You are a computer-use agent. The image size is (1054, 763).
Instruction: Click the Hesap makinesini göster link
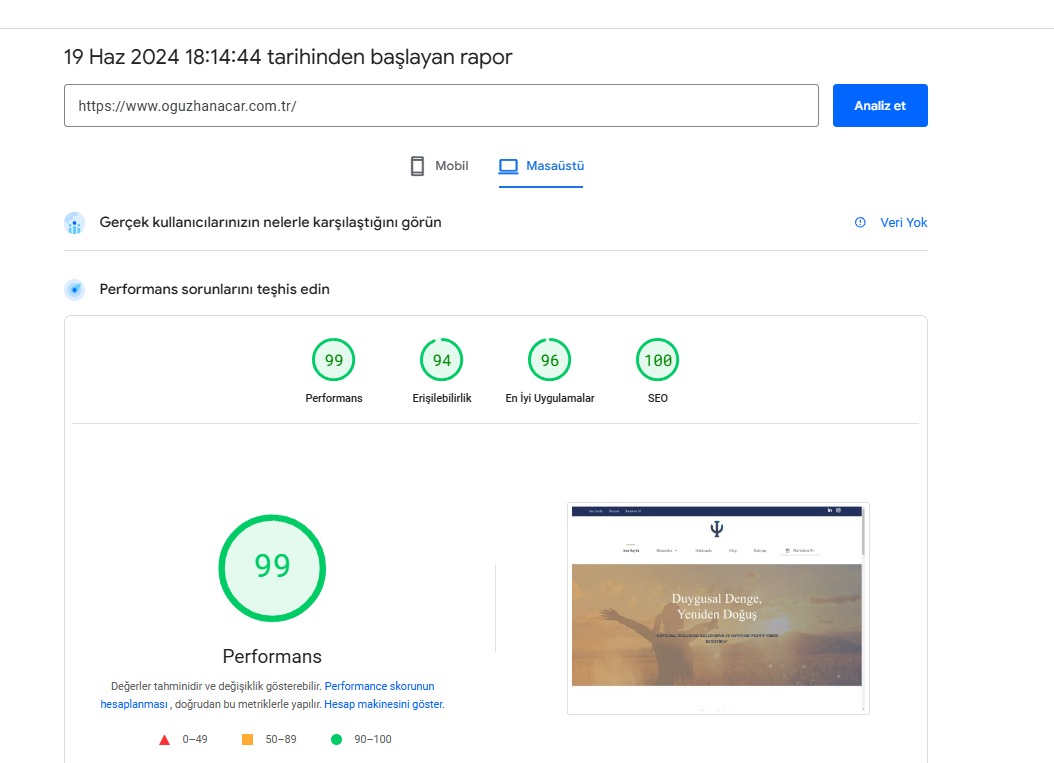[x=383, y=704]
